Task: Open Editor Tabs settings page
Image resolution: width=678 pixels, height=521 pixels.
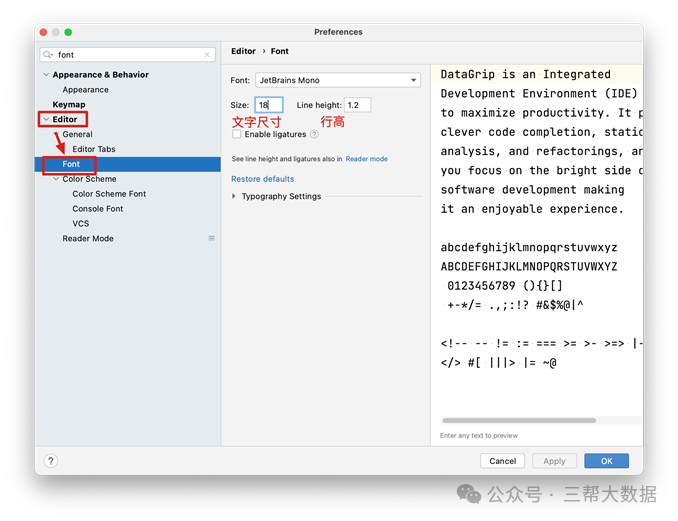Action: point(93,149)
